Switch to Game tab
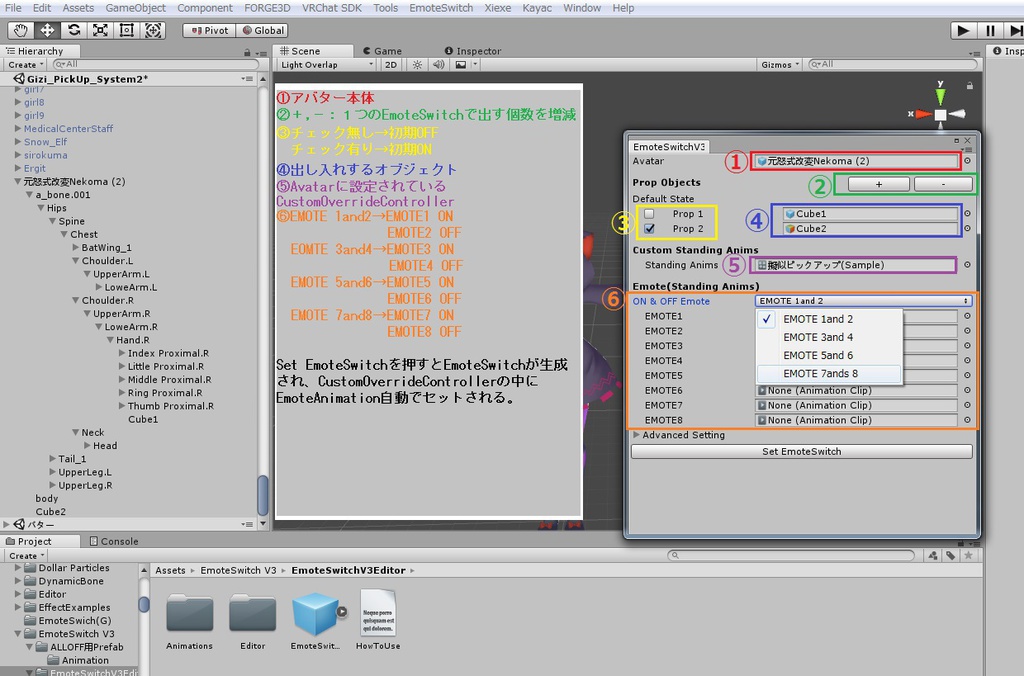The width and height of the screenshot is (1024, 676). coord(383,51)
